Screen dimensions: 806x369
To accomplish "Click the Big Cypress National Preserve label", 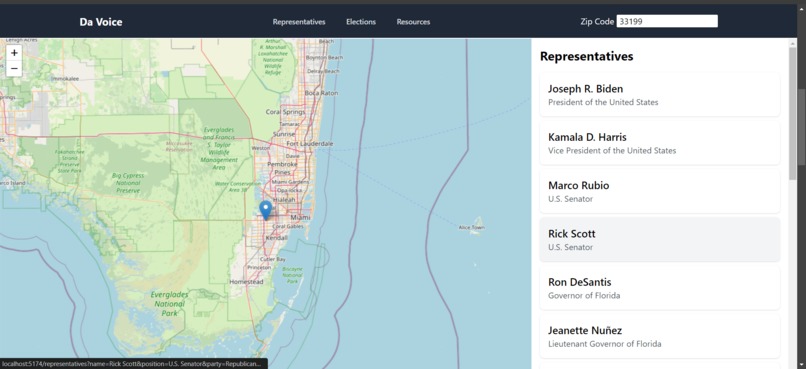I will 128,183.
